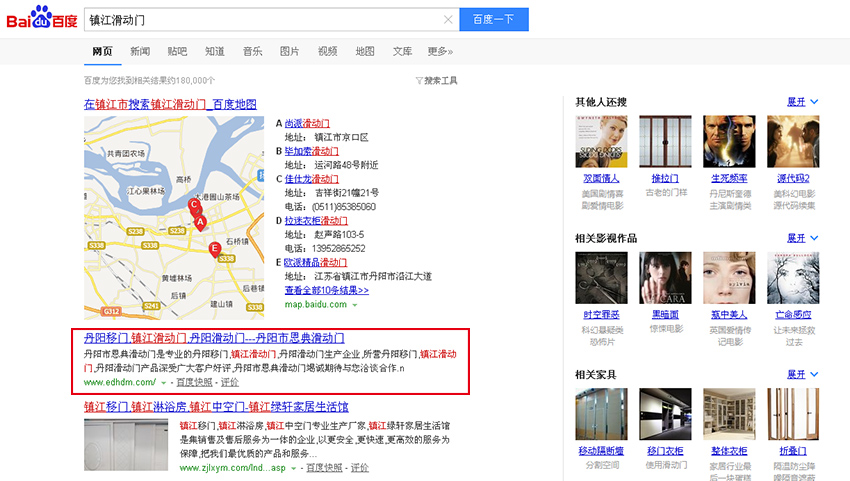Open the 佳仕龙滑动门 listing

(311, 179)
